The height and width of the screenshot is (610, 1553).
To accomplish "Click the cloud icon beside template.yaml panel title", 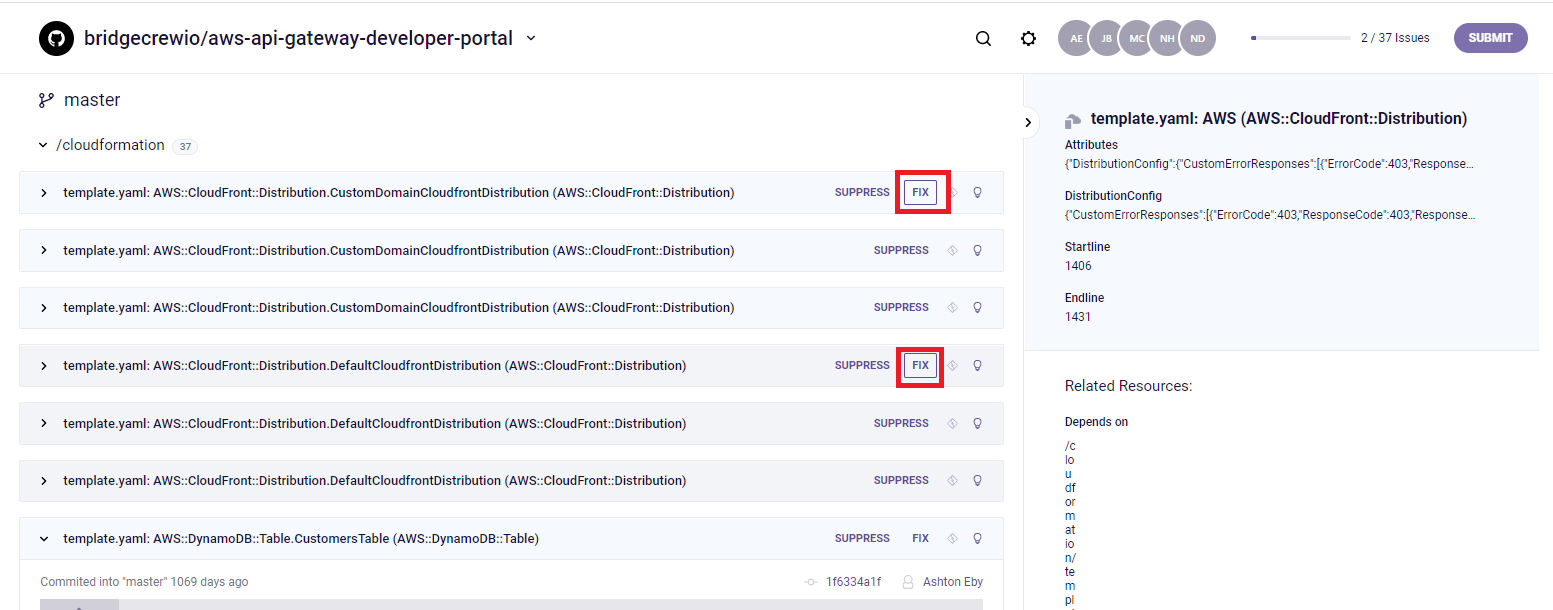I will pos(1073,120).
